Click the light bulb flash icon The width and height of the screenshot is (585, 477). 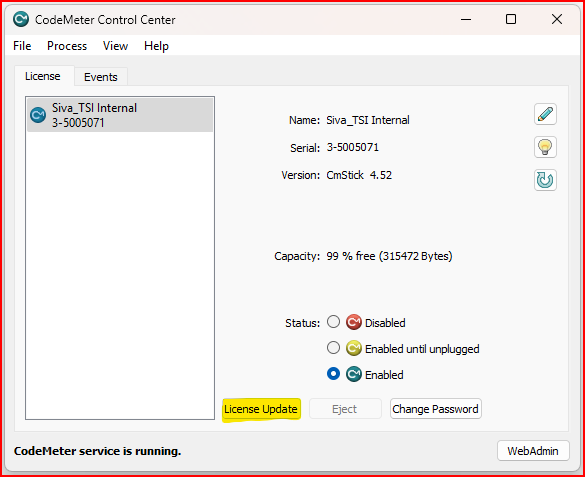pyautogui.click(x=545, y=147)
